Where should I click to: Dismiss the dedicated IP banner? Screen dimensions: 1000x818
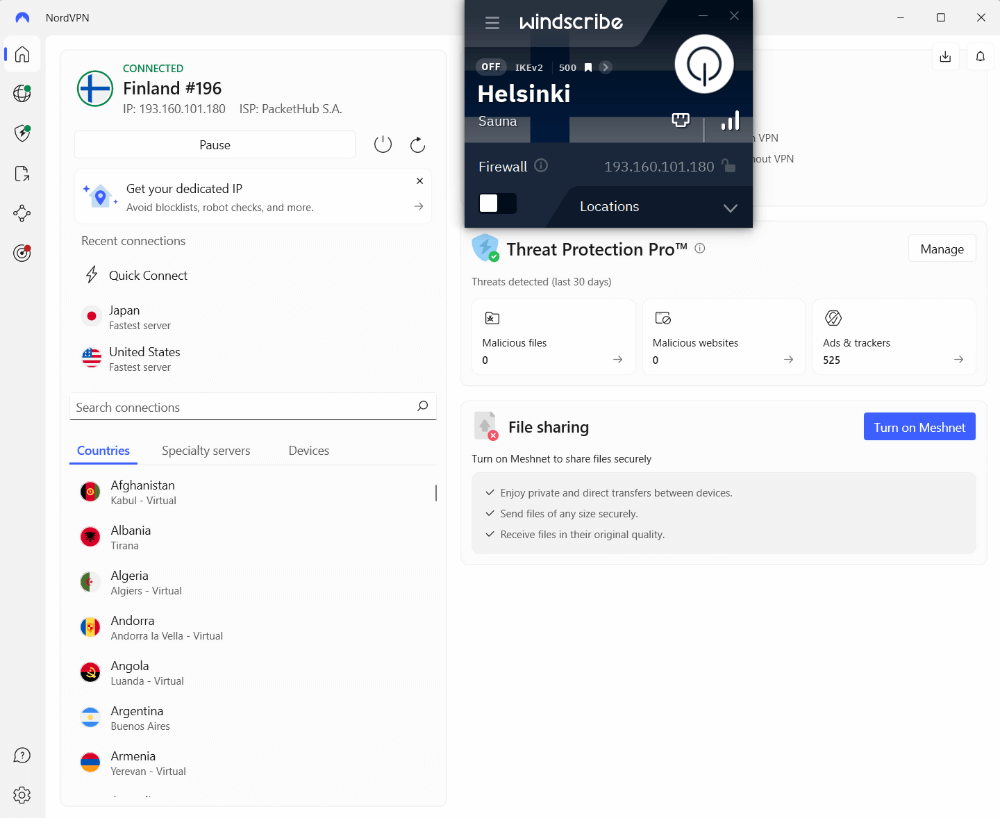420,181
